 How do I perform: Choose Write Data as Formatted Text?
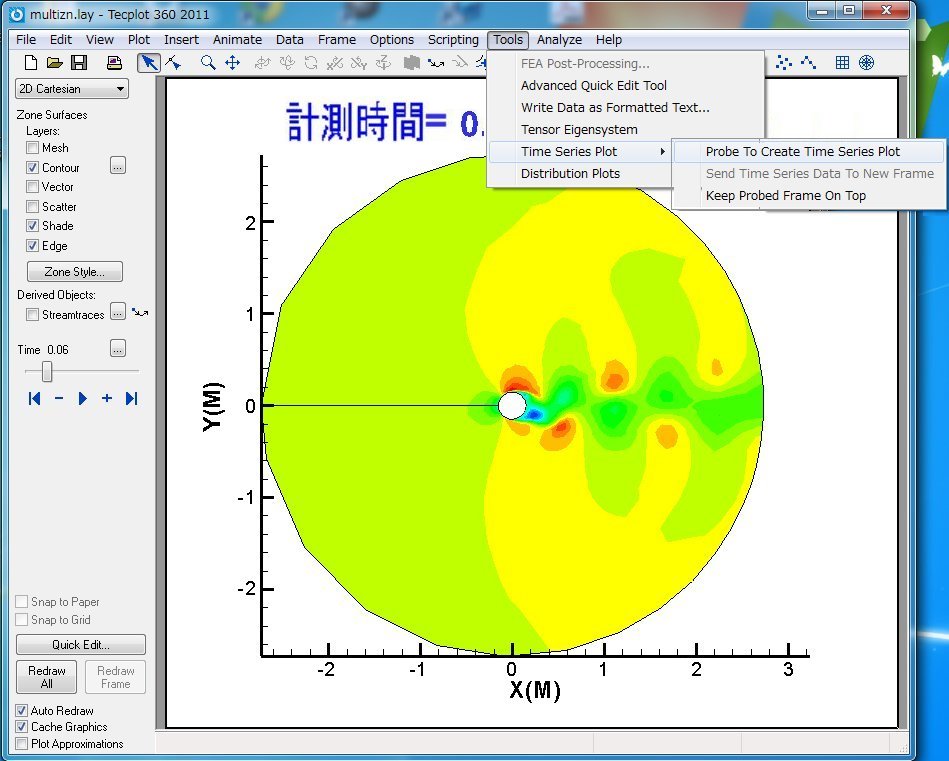[x=615, y=107]
